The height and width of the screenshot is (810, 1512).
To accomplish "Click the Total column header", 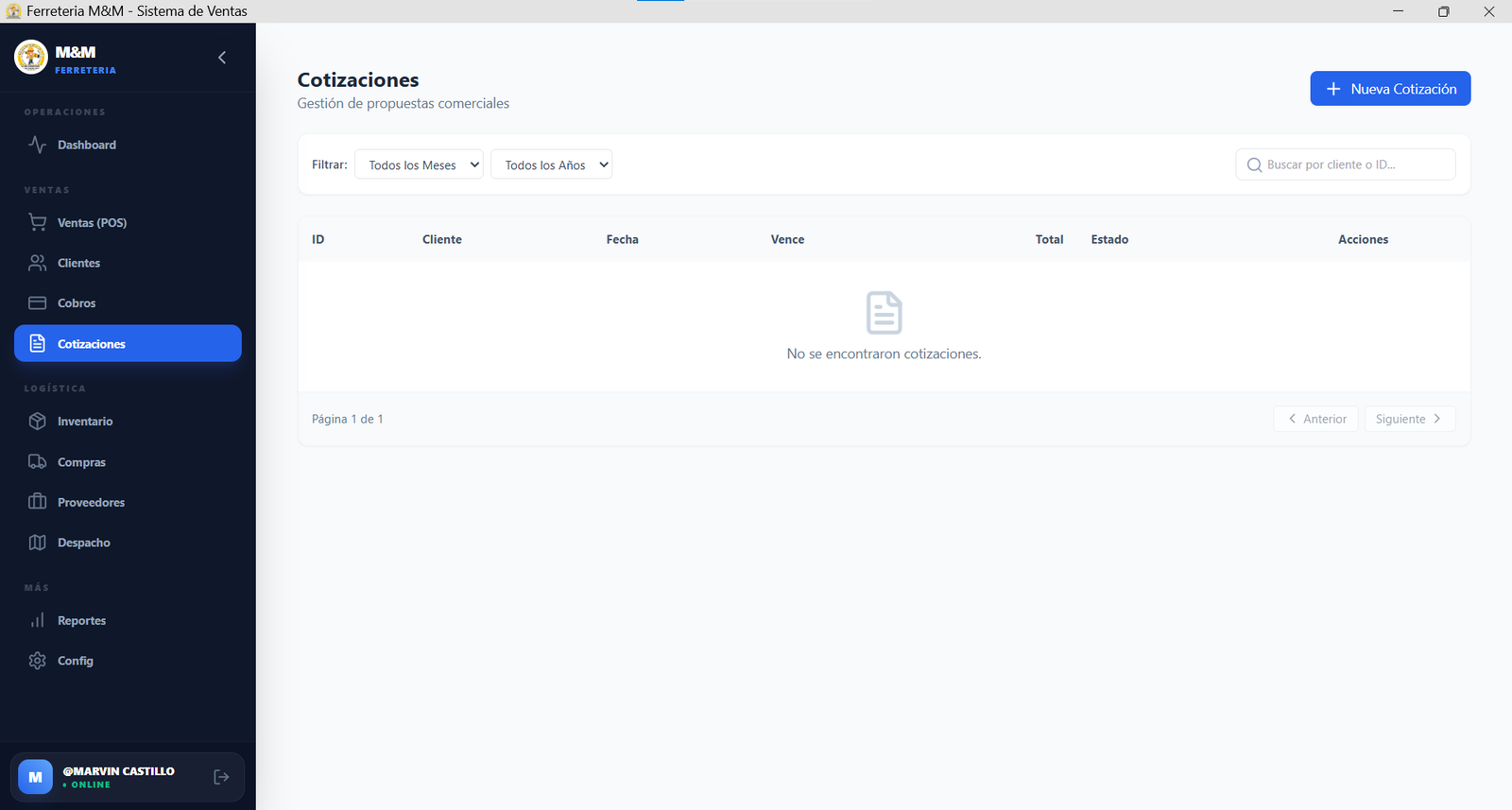I will coord(1049,239).
